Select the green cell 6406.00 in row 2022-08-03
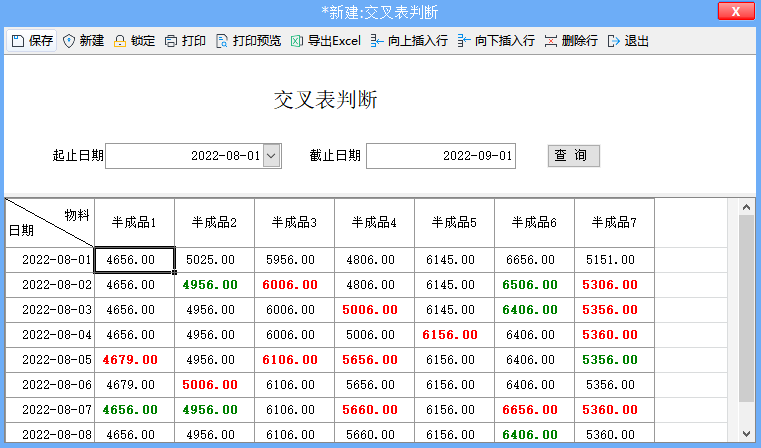 (534, 310)
